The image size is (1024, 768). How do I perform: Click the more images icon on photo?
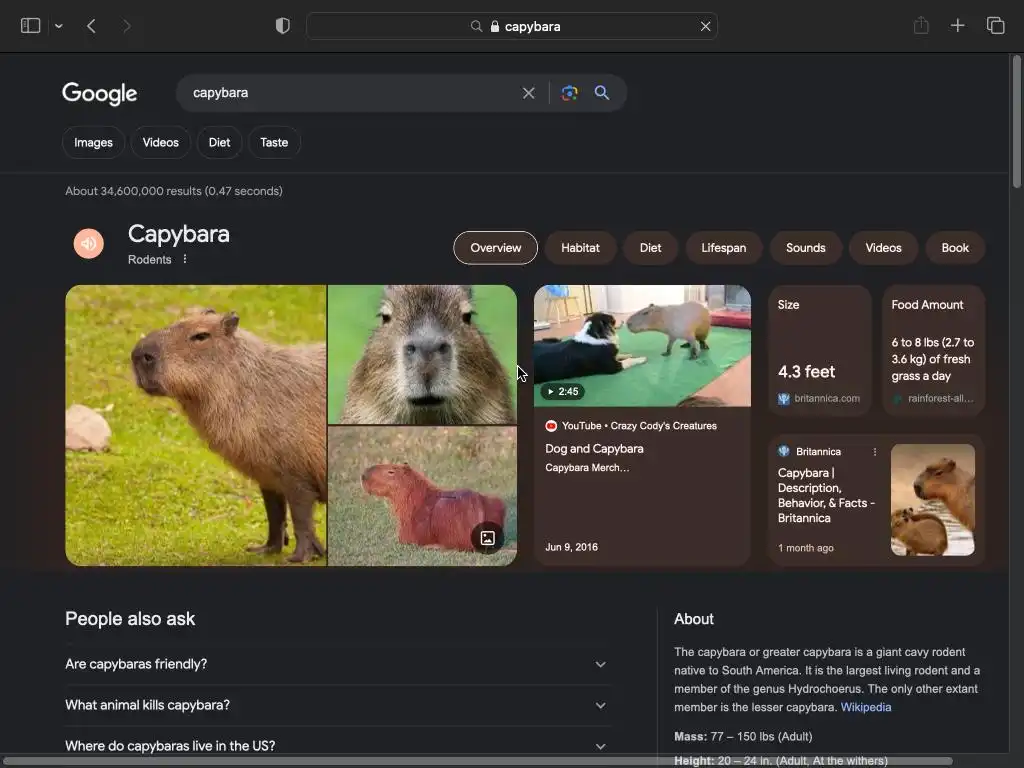tap(487, 538)
